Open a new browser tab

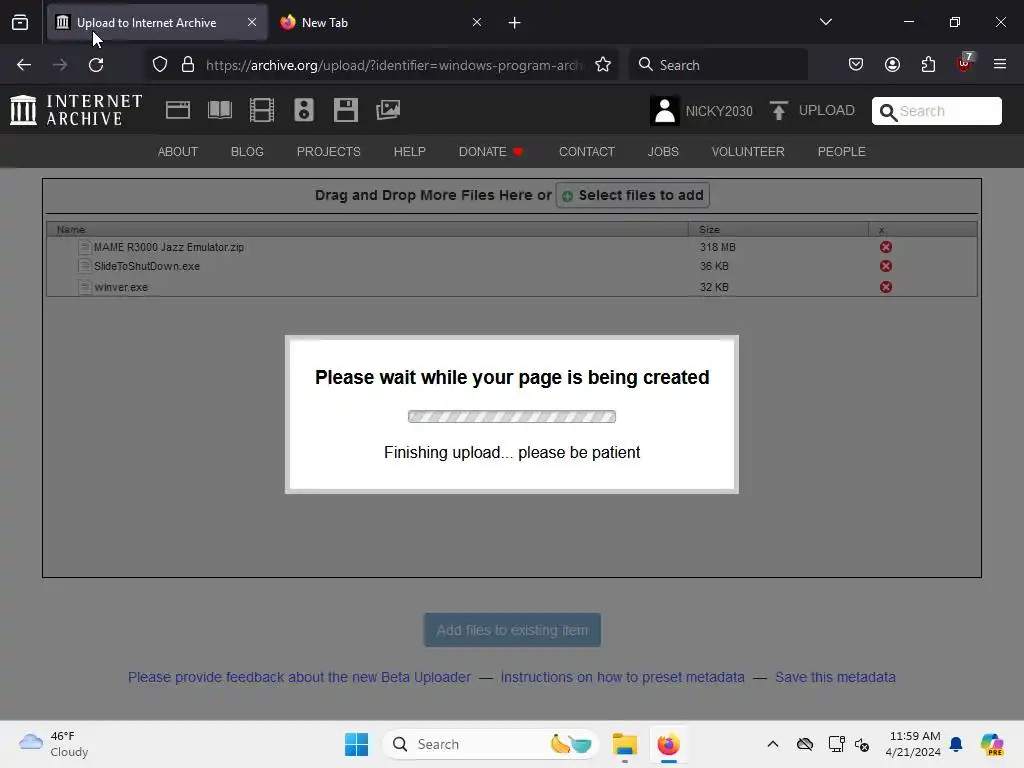point(515,23)
